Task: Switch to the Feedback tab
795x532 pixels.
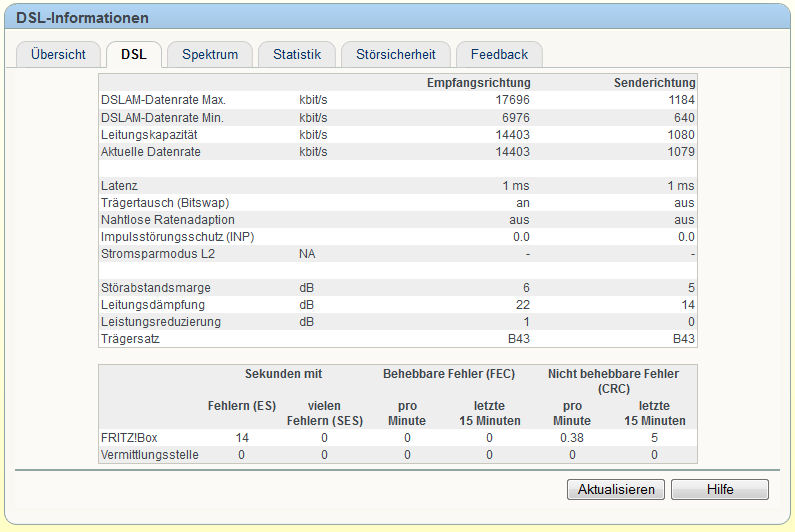Action: click(499, 54)
